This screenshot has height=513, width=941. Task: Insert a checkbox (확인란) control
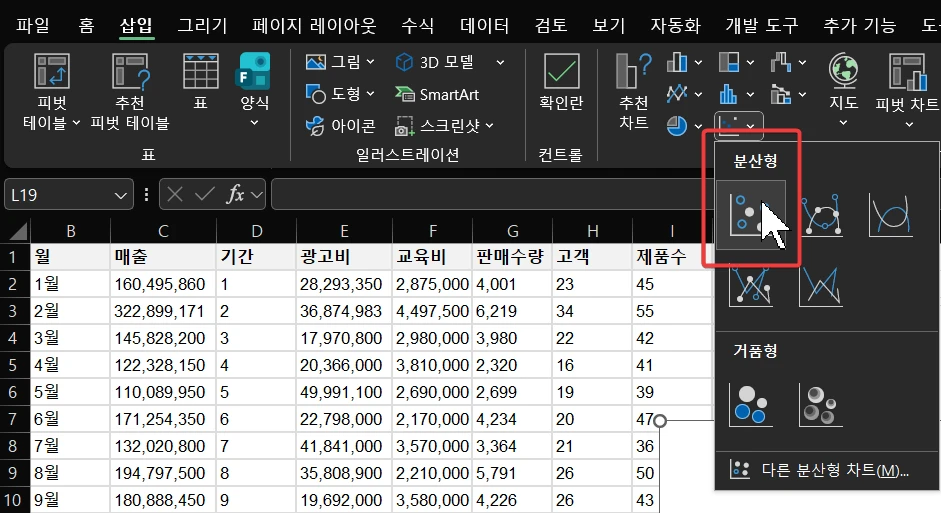tap(561, 82)
